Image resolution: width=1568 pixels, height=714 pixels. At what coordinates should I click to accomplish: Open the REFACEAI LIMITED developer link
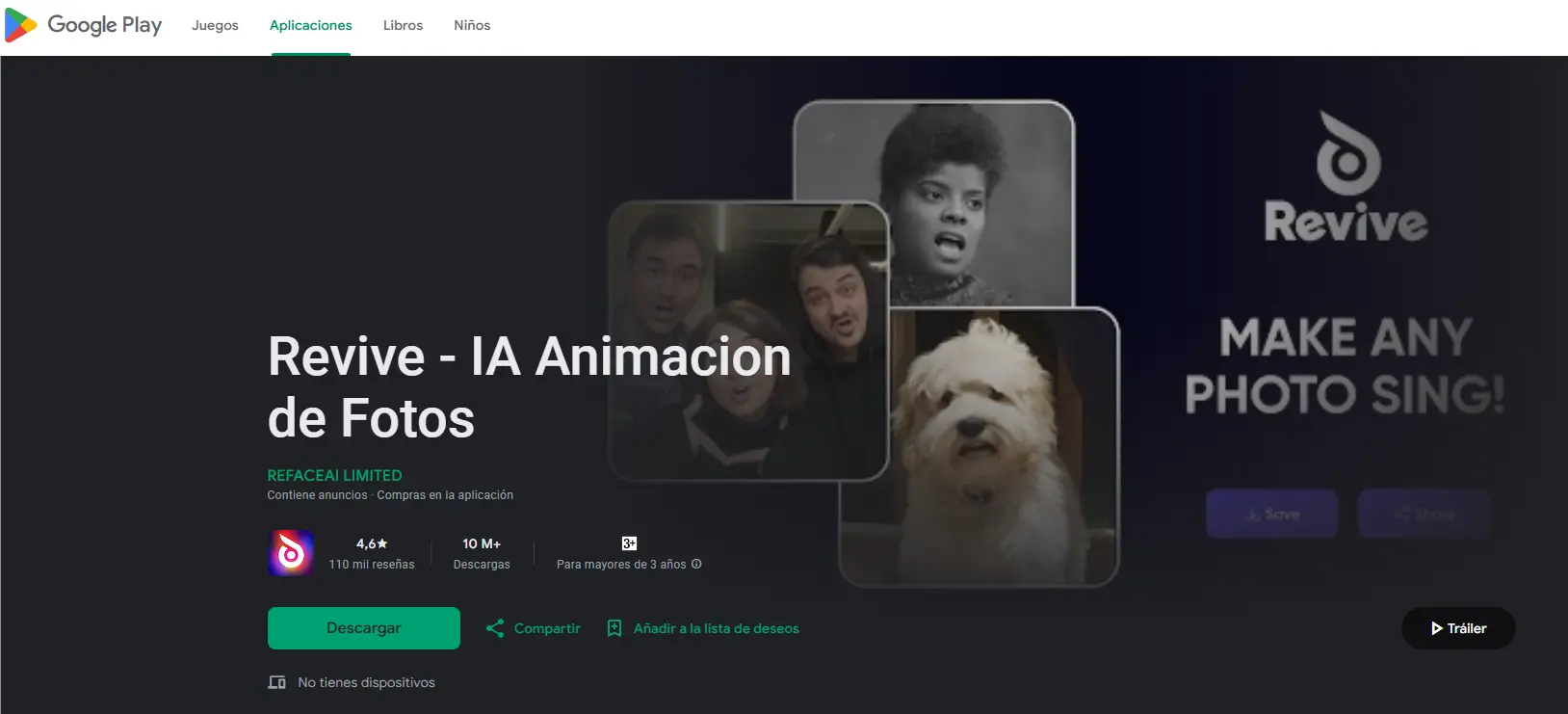click(x=334, y=475)
